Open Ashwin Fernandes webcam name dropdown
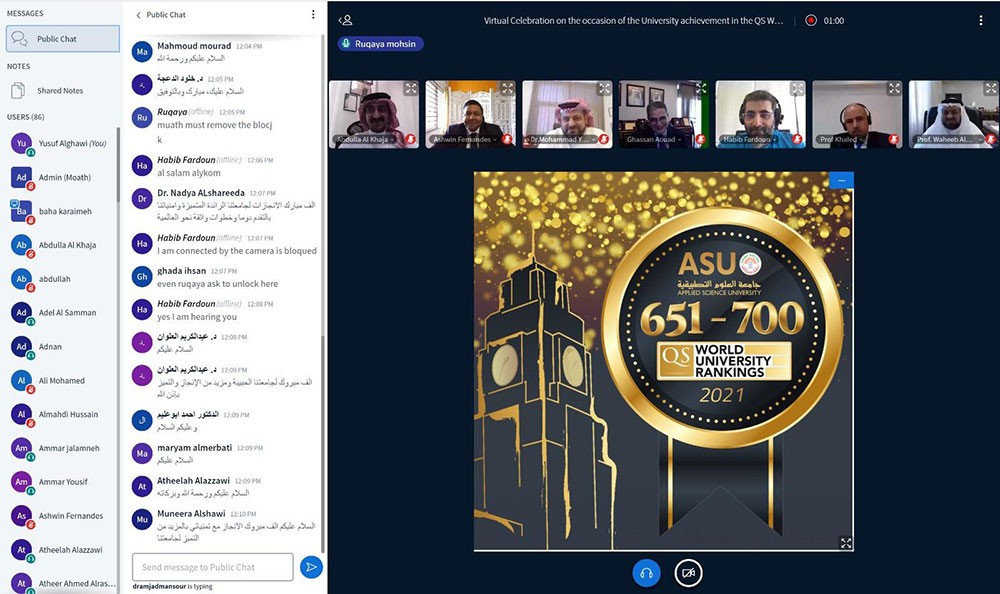This screenshot has width=1000, height=594. (465, 139)
